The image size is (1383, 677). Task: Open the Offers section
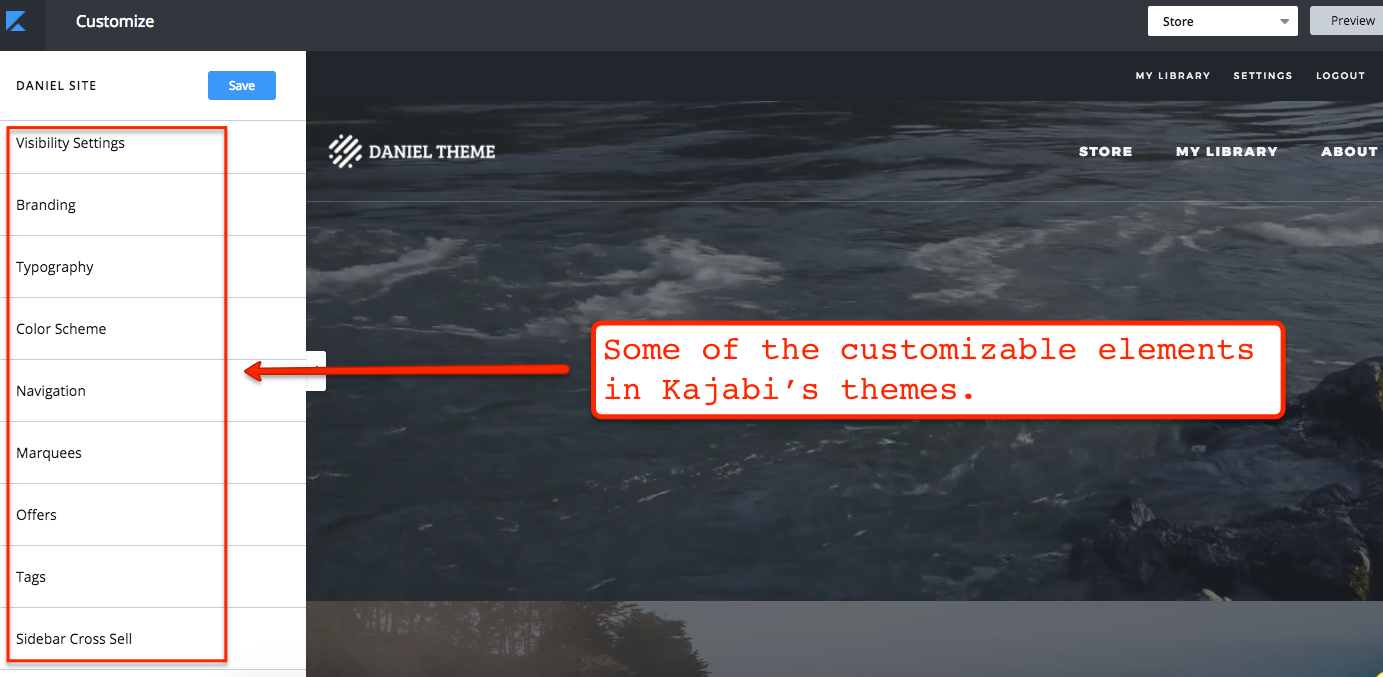tap(153, 515)
